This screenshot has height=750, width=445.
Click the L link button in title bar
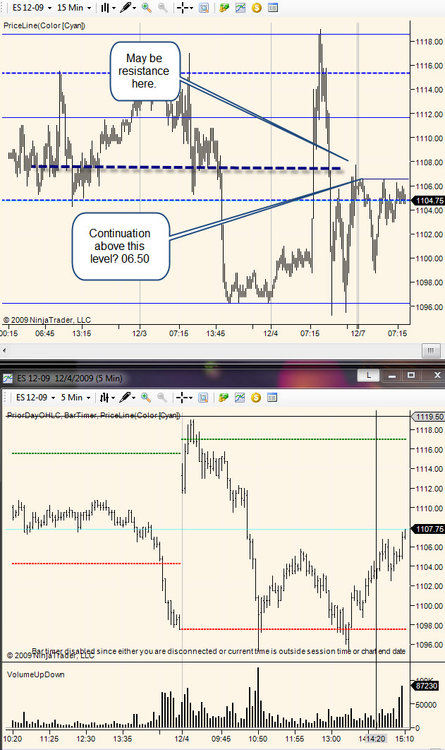368,375
